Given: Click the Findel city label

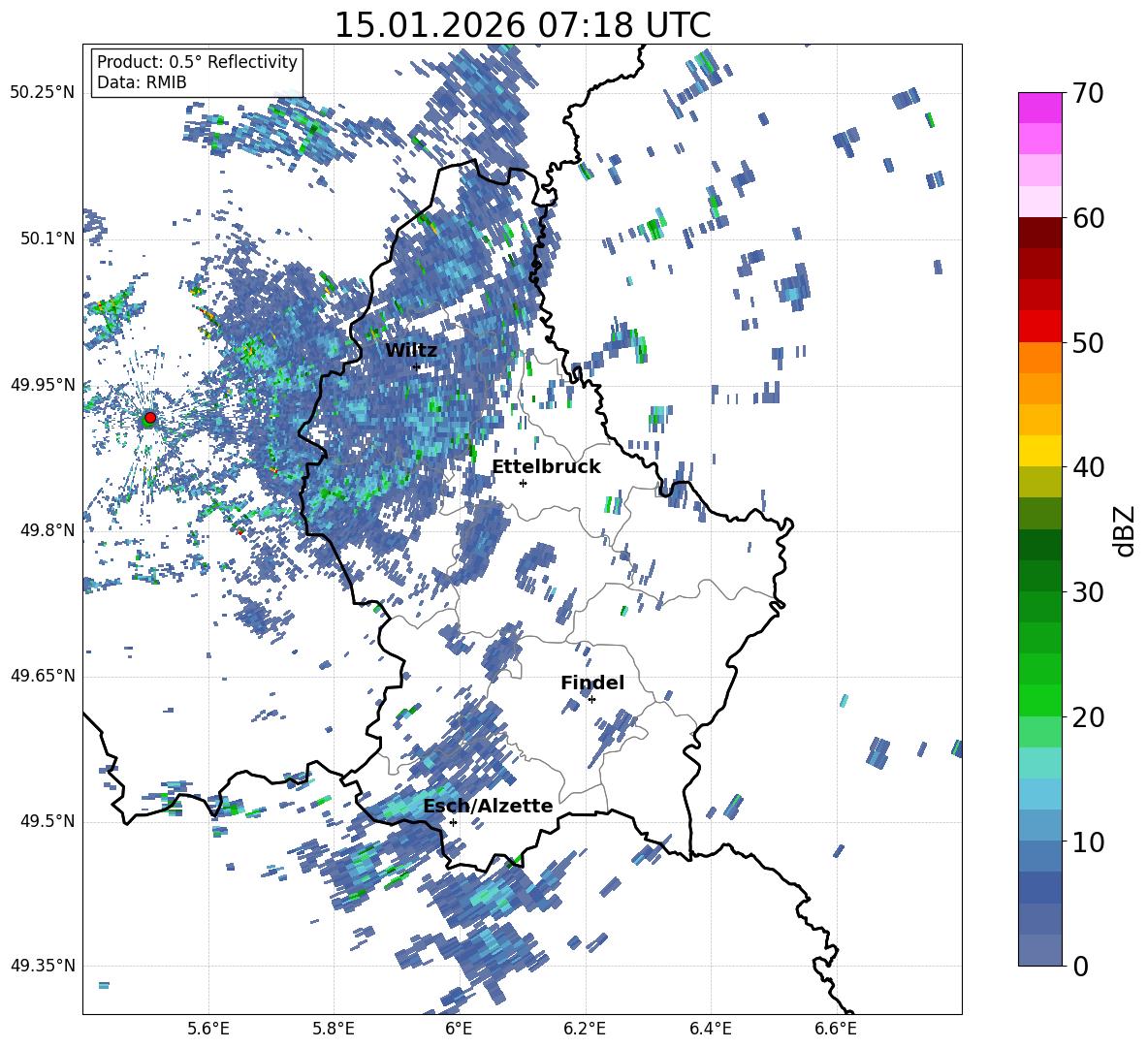Looking at the screenshot, I should coord(592,683).
